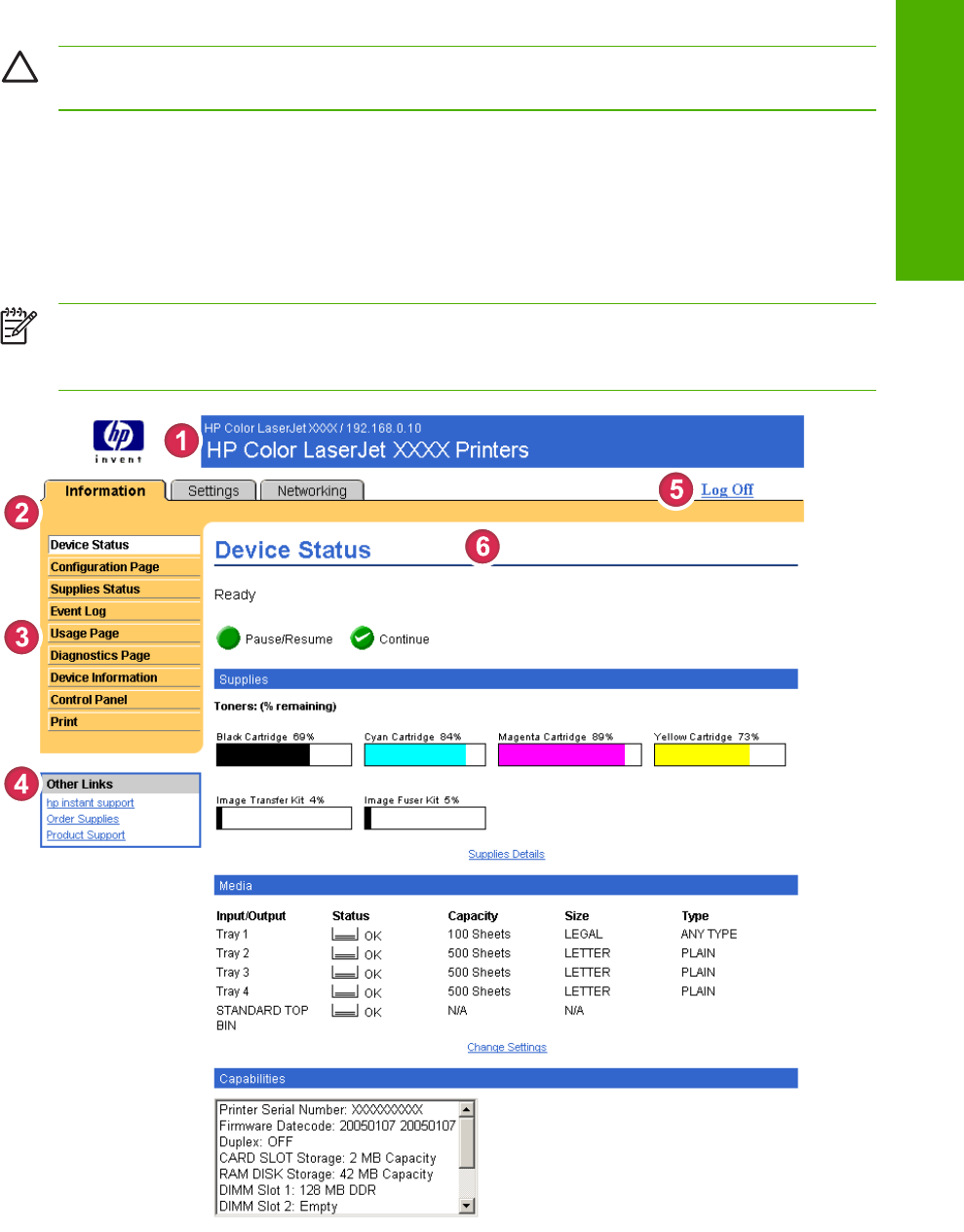This screenshot has width=964, height=1232.
Task: Click the Order Supplies link
Action: coord(83,819)
